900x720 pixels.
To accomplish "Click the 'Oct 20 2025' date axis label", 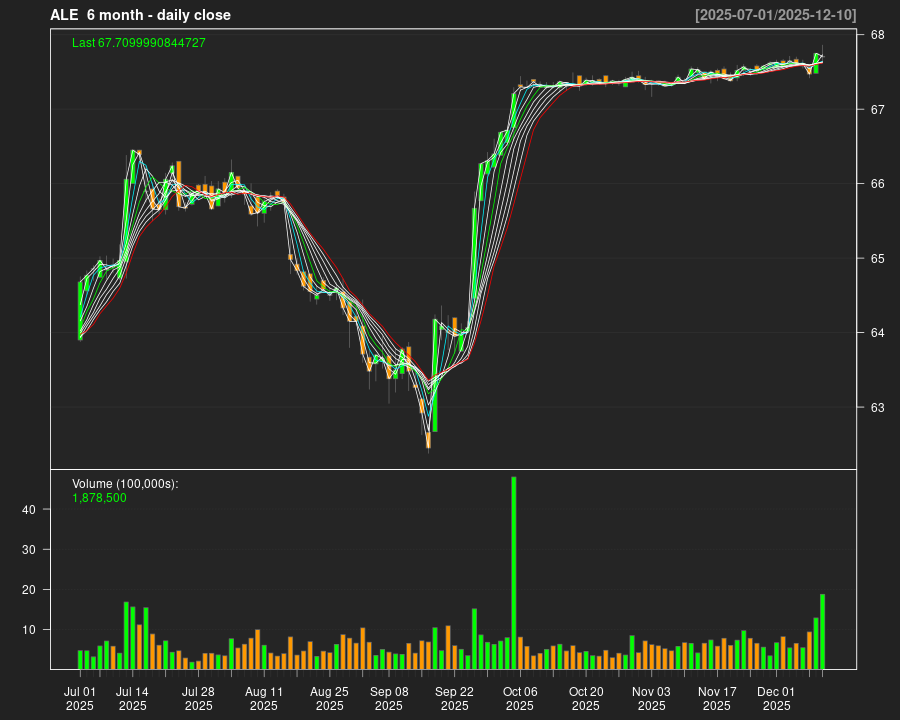I will coord(586,698).
